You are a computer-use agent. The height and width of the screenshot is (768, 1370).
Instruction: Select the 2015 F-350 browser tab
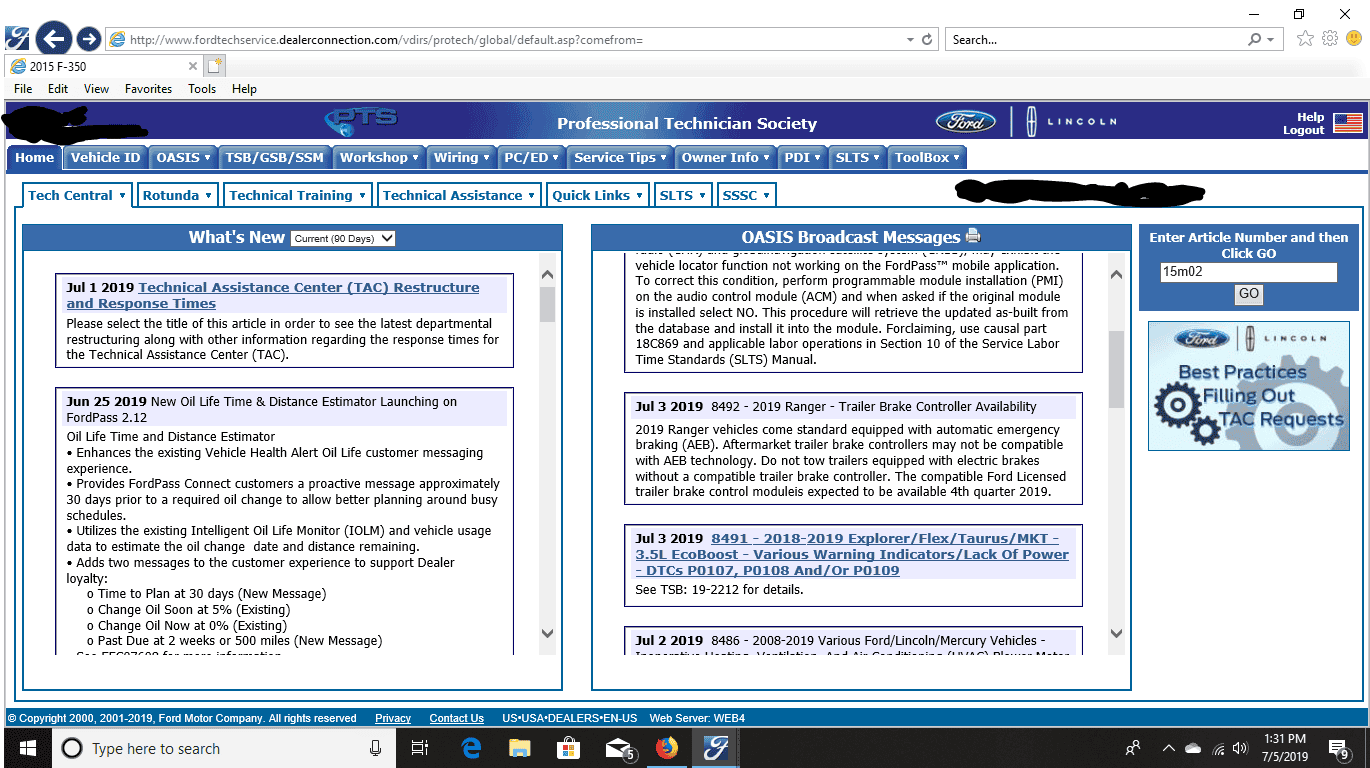[103, 67]
